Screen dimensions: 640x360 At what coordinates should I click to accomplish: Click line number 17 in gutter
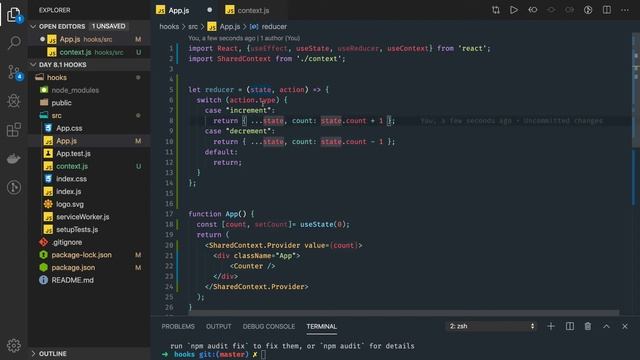coord(169,214)
